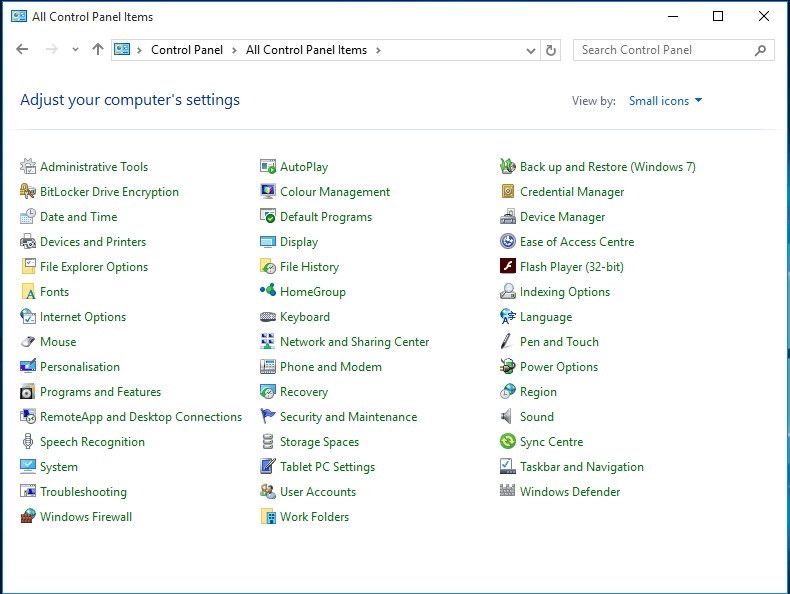Open the Language link
790x594 pixels.
[546, 317]
